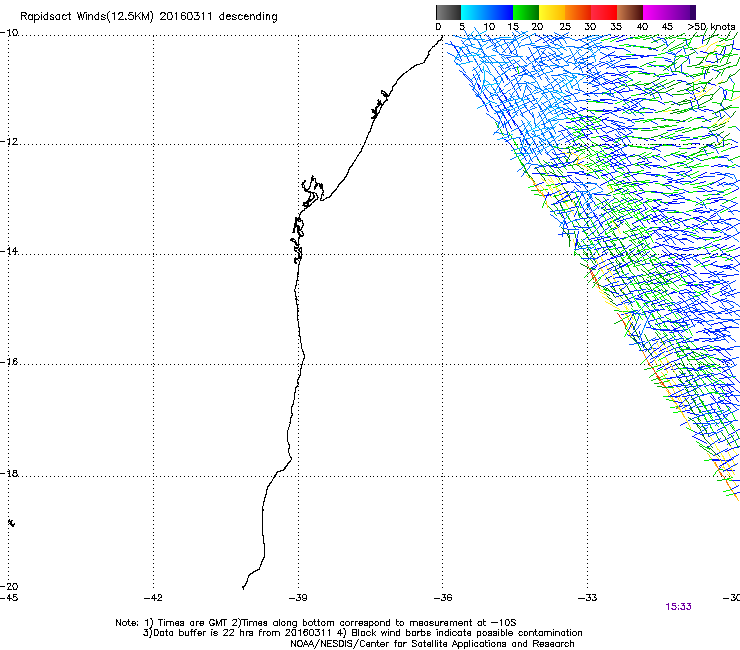Click the -45 longitude axis label

coord(9,598)
